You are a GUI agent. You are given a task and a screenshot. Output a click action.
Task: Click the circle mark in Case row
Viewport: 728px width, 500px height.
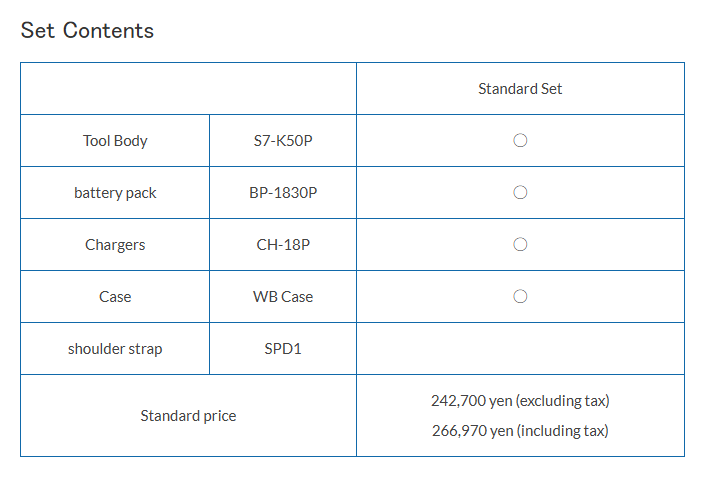(x=520, y=296)
